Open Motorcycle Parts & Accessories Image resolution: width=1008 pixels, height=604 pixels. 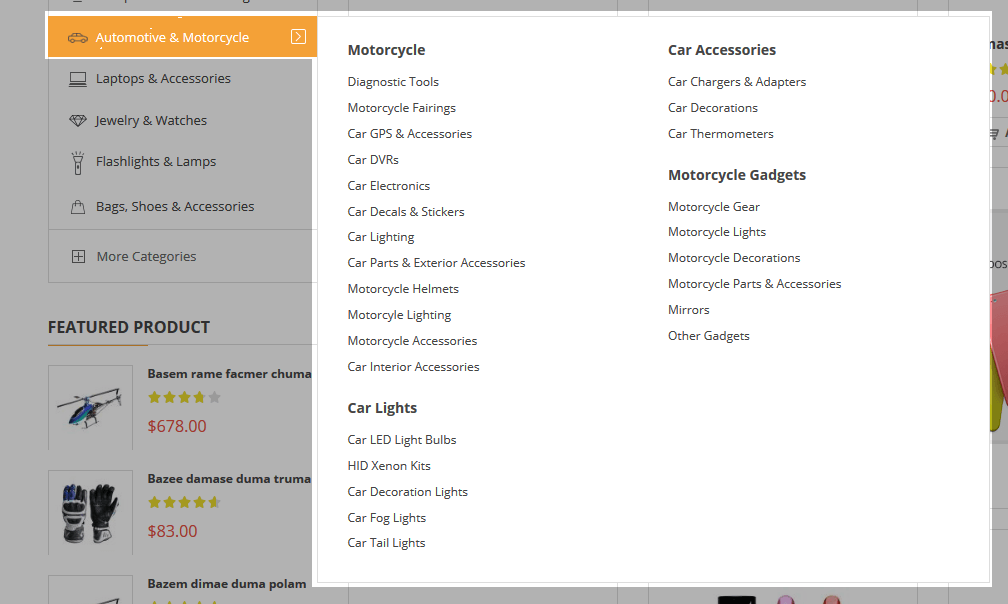click(x=755, y=284)
